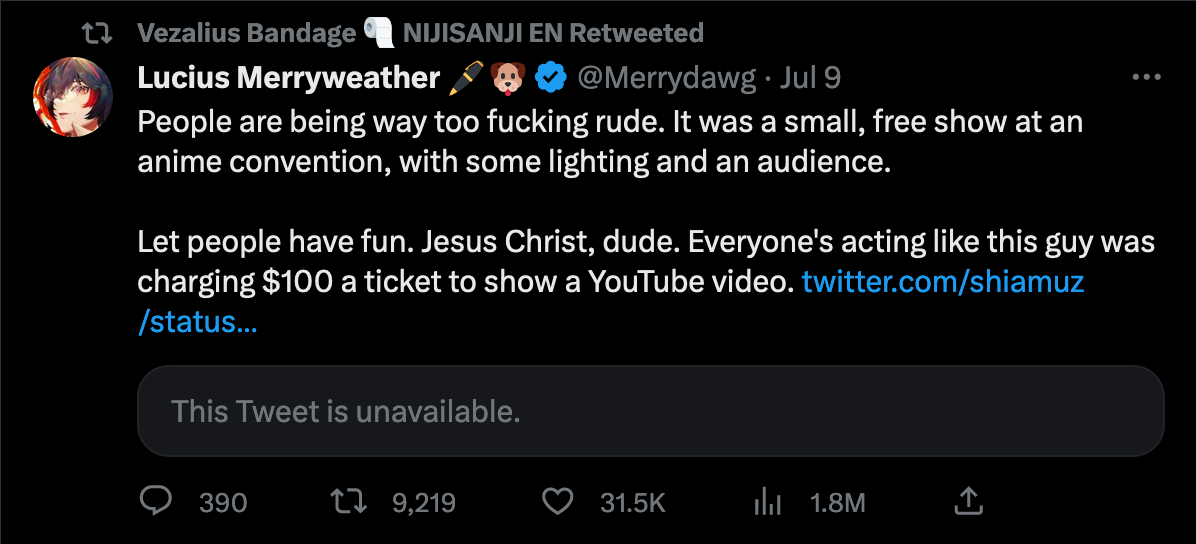The image size is (1196, 544).
Task: Open the twitter.com/shiamuz status link
Action: [x=942, y=281]
